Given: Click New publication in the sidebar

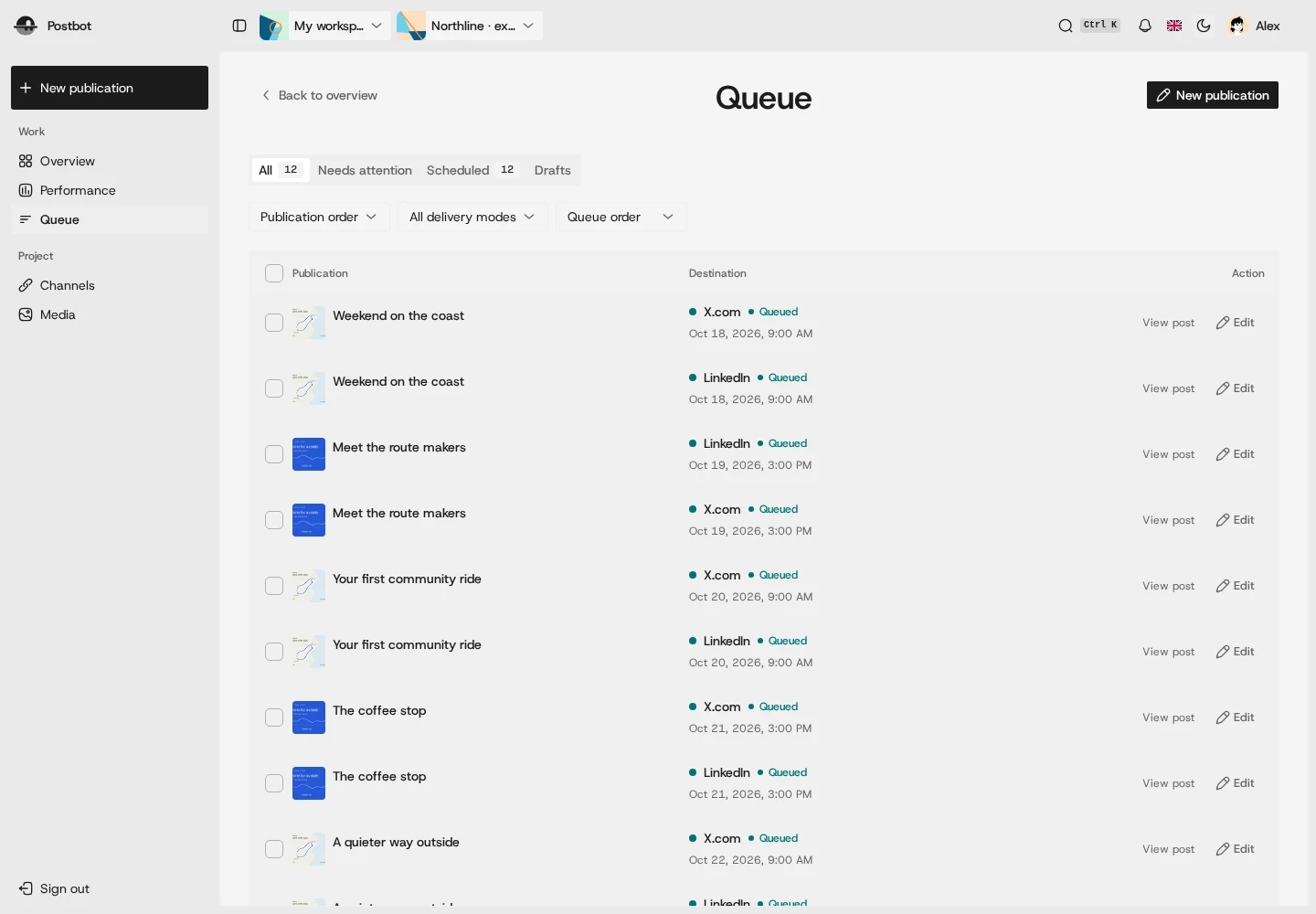Looking at the screenshot, I should click(x=110, y=88).
